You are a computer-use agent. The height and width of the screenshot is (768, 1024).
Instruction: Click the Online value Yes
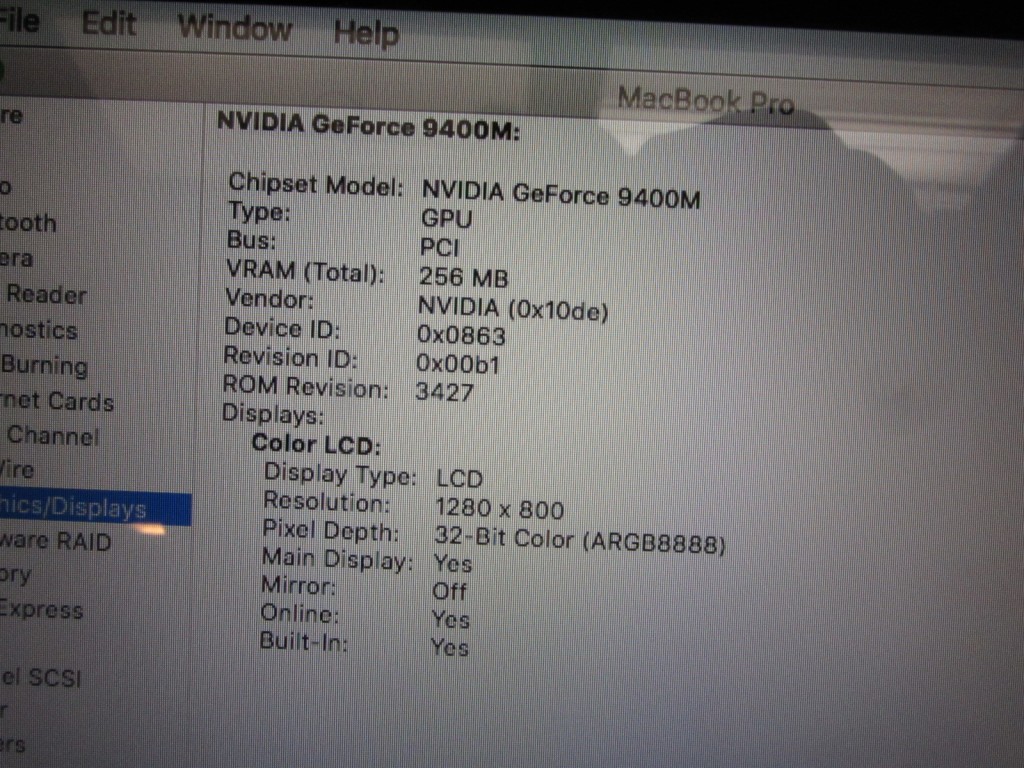coord(451,620)
